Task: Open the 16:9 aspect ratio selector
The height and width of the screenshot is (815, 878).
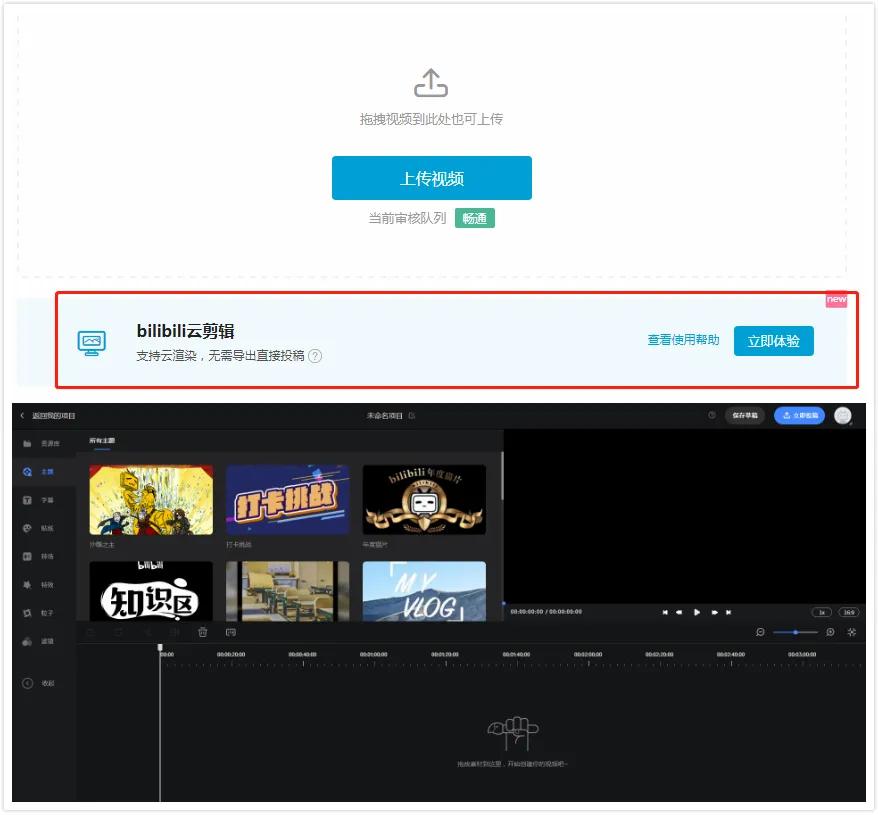Action: click(x=849, y=612)
